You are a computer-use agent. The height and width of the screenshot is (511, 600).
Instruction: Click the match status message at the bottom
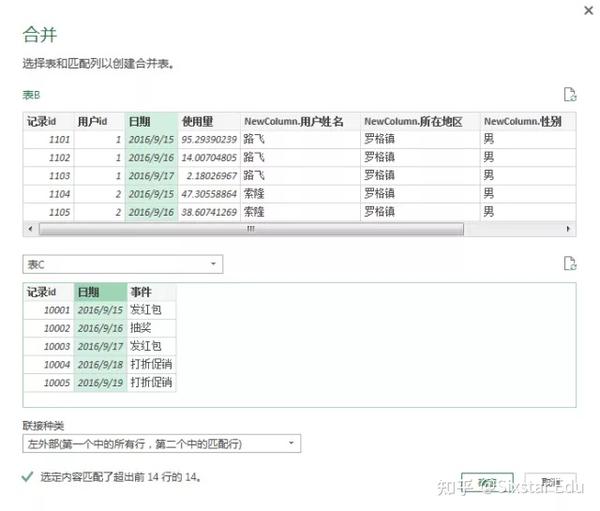[x=121, y=477]
